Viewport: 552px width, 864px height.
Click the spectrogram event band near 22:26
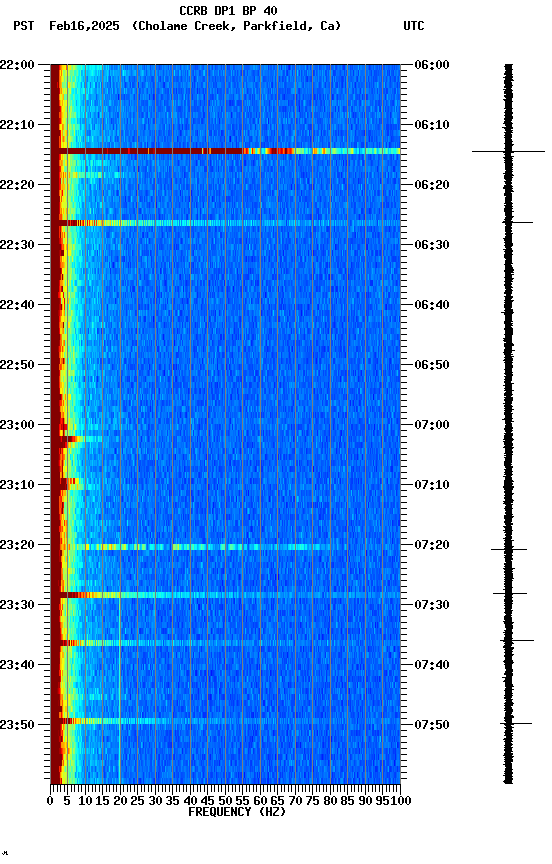coord(225,223)
